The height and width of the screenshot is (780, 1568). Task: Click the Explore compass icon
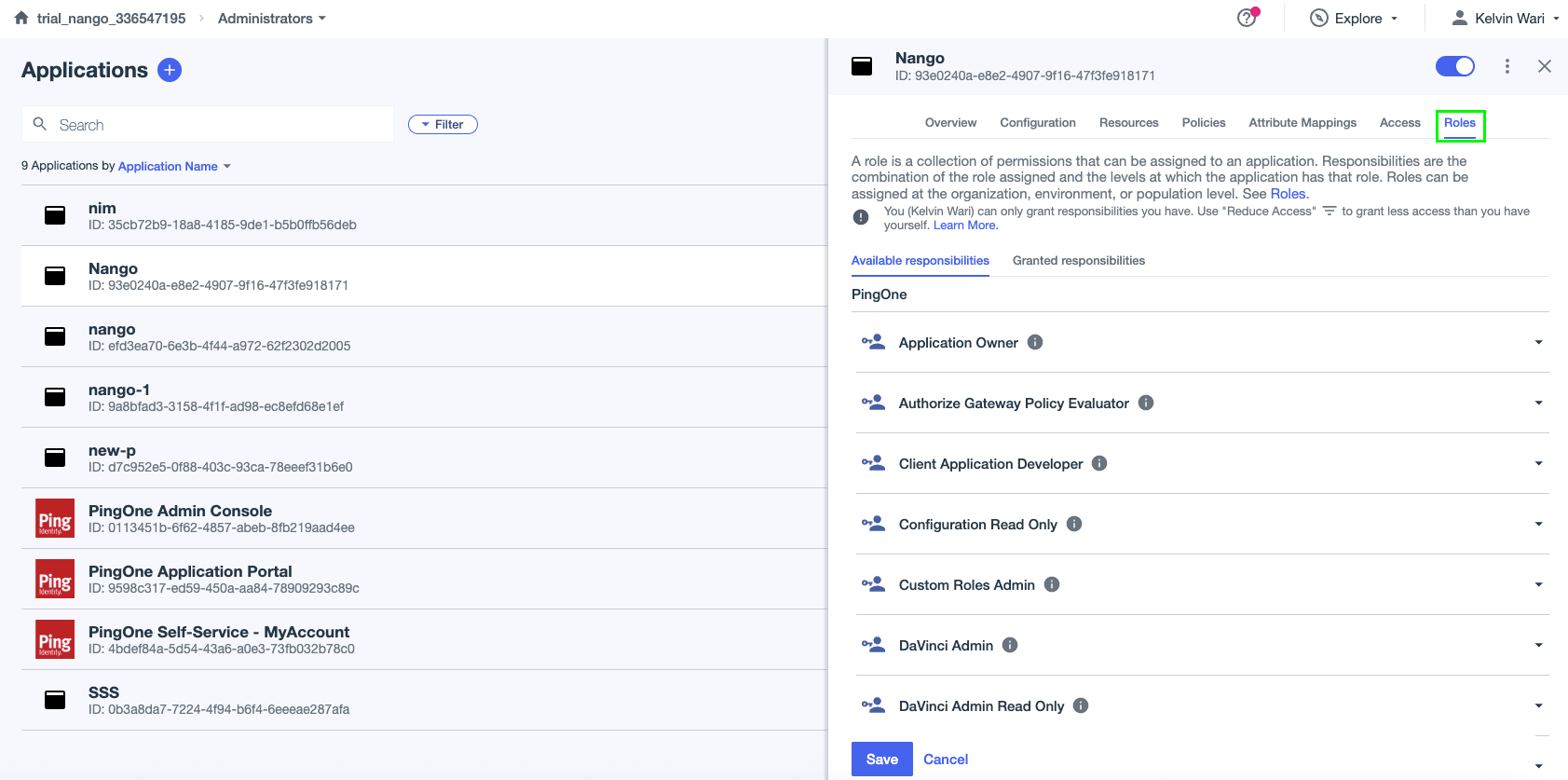pyautogui.click(x=1319, y=18)
